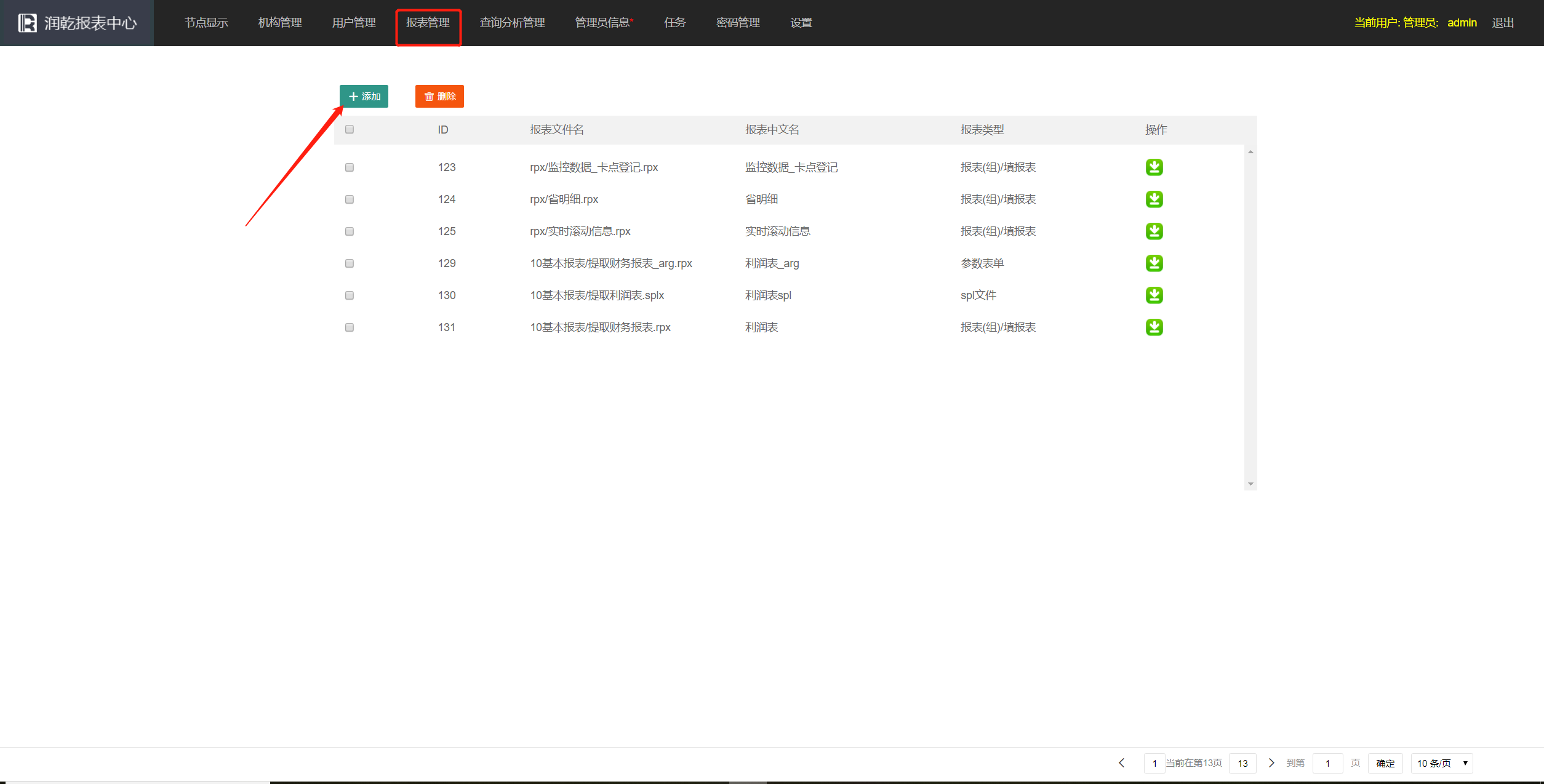Click download icon for 省明细 row
Screen dimensions: 1544x784
(1154, 199)
